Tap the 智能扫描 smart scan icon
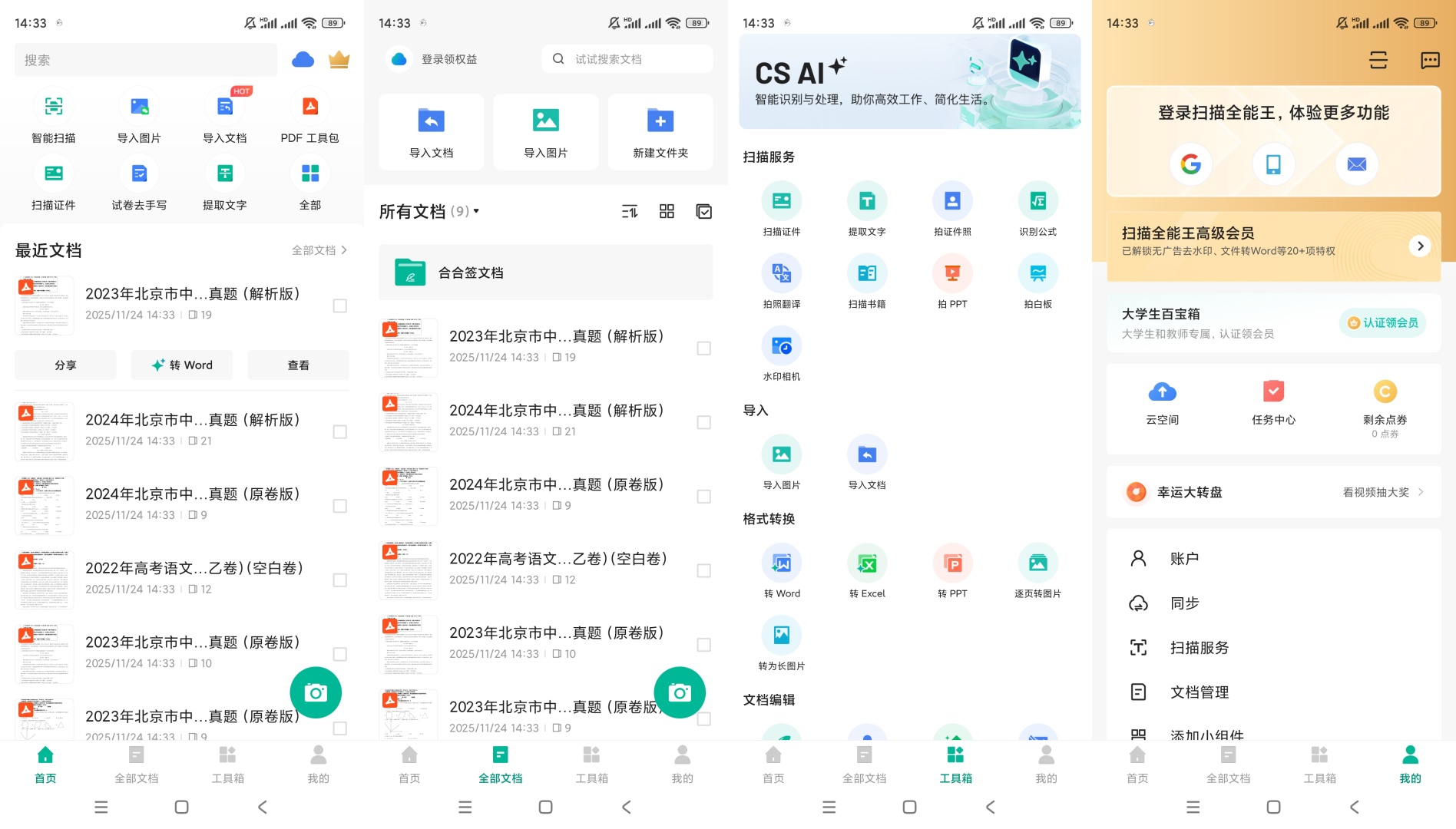The width and height of the screenshot is (1456, 829). pos(54,107)
